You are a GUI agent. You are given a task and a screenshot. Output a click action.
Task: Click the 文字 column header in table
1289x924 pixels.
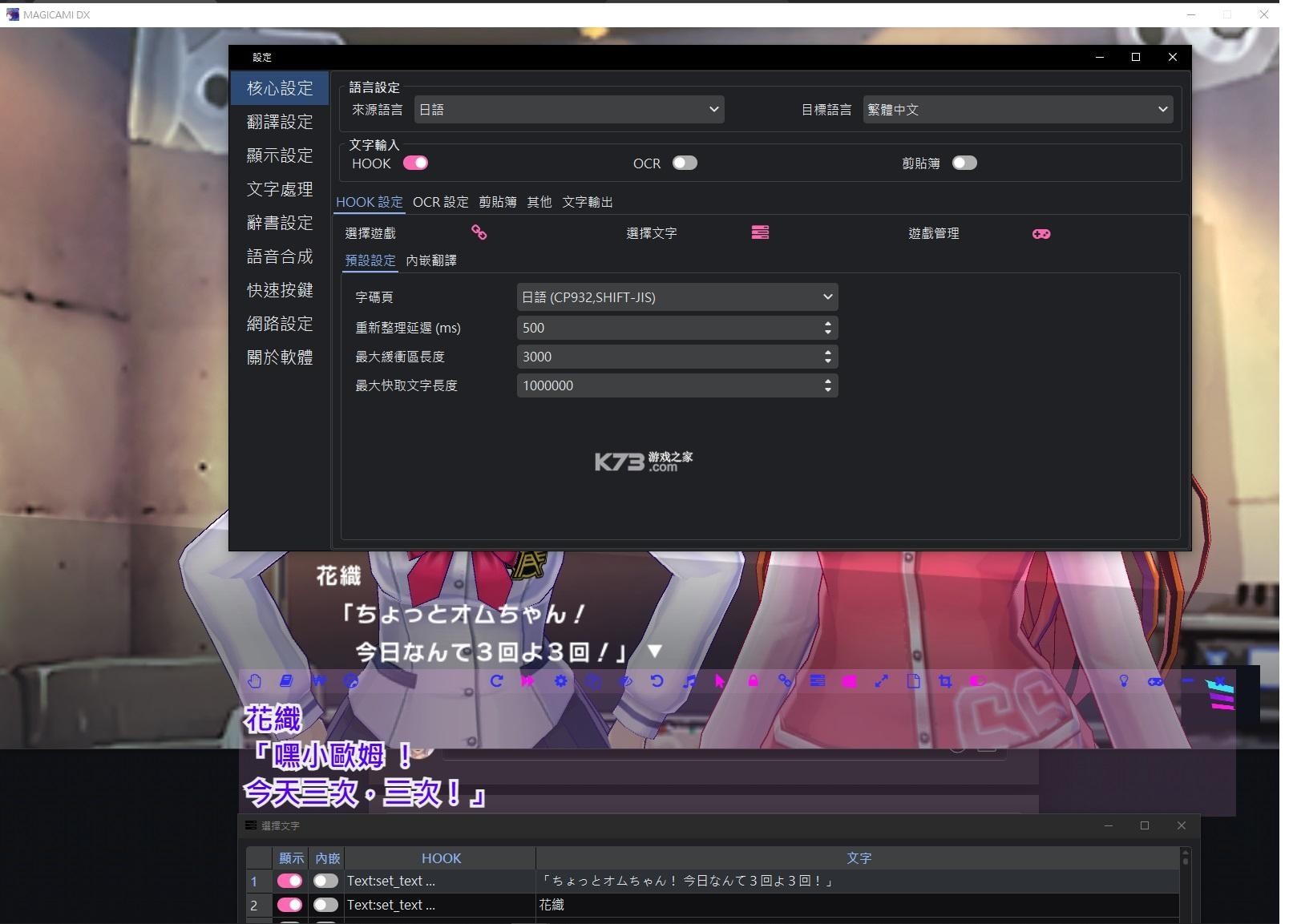[x=858, y=858]
